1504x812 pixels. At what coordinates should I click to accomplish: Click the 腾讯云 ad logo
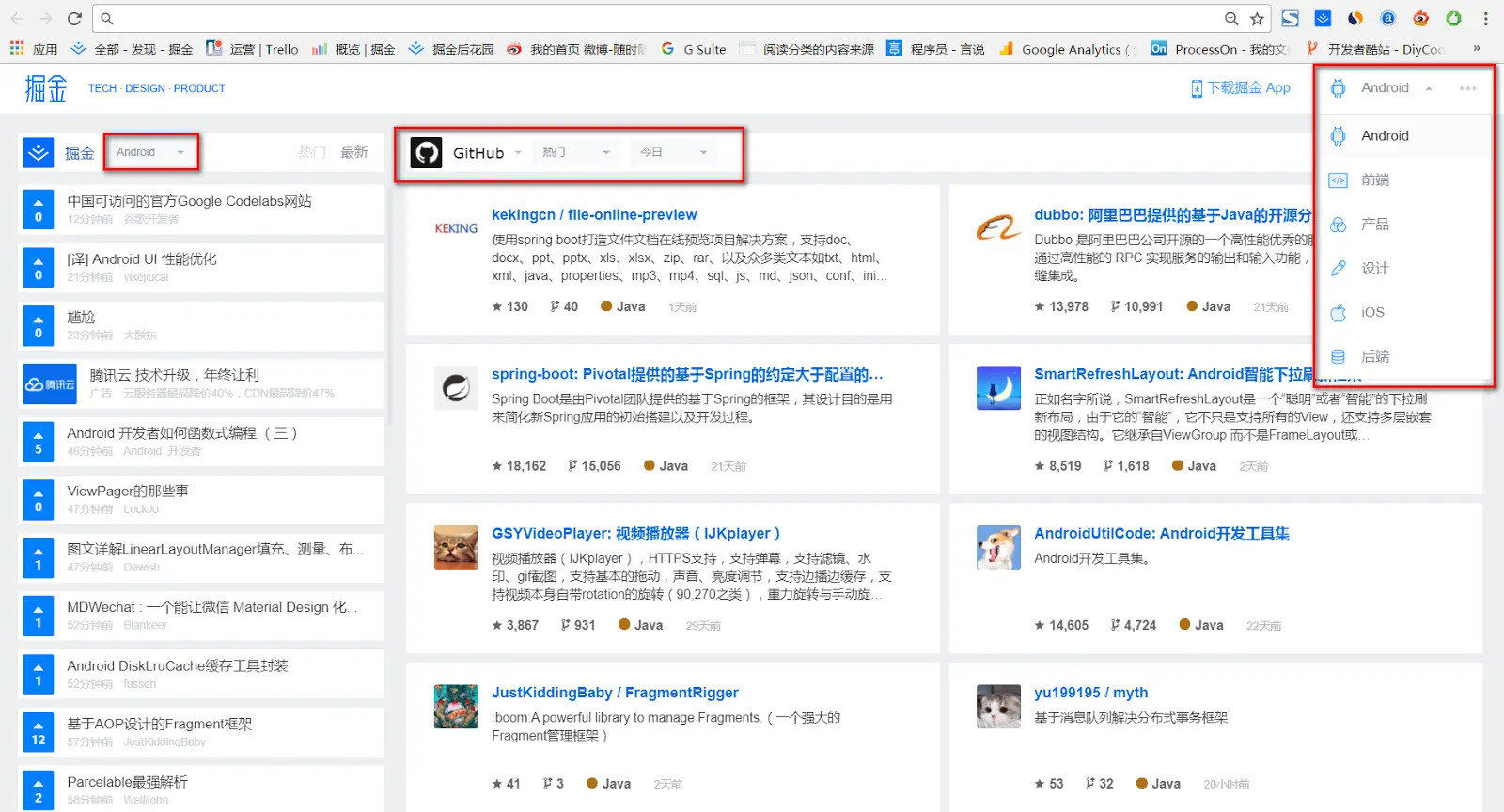pos(50,384)
